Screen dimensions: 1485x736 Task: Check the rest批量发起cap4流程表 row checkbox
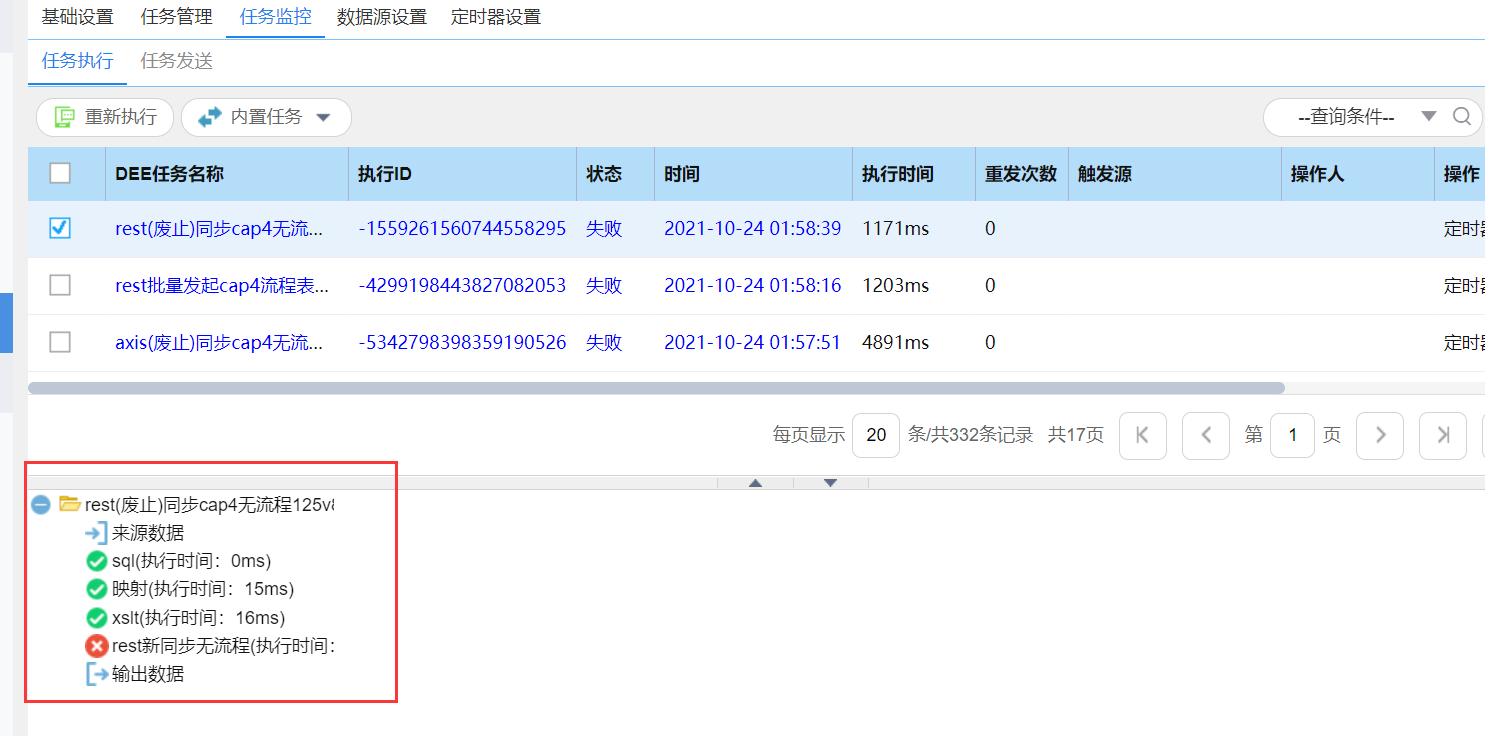pyautogui.click(x=60, y=286)
